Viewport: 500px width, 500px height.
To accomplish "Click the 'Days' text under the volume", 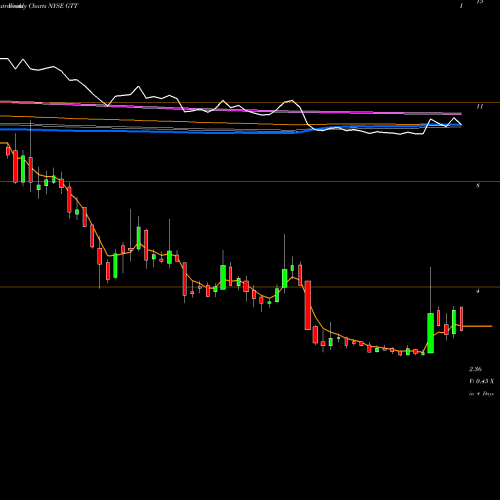I will pos(488,394).
